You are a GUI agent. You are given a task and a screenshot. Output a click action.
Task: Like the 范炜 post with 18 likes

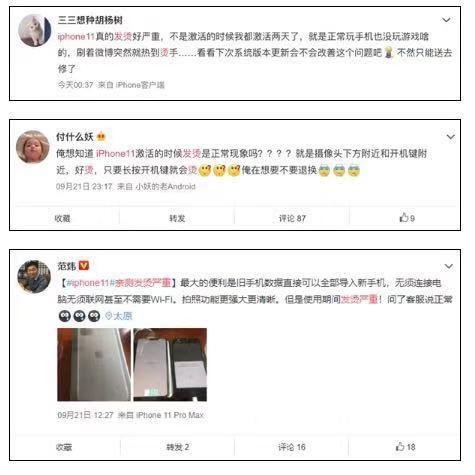(x=405, y=447)
